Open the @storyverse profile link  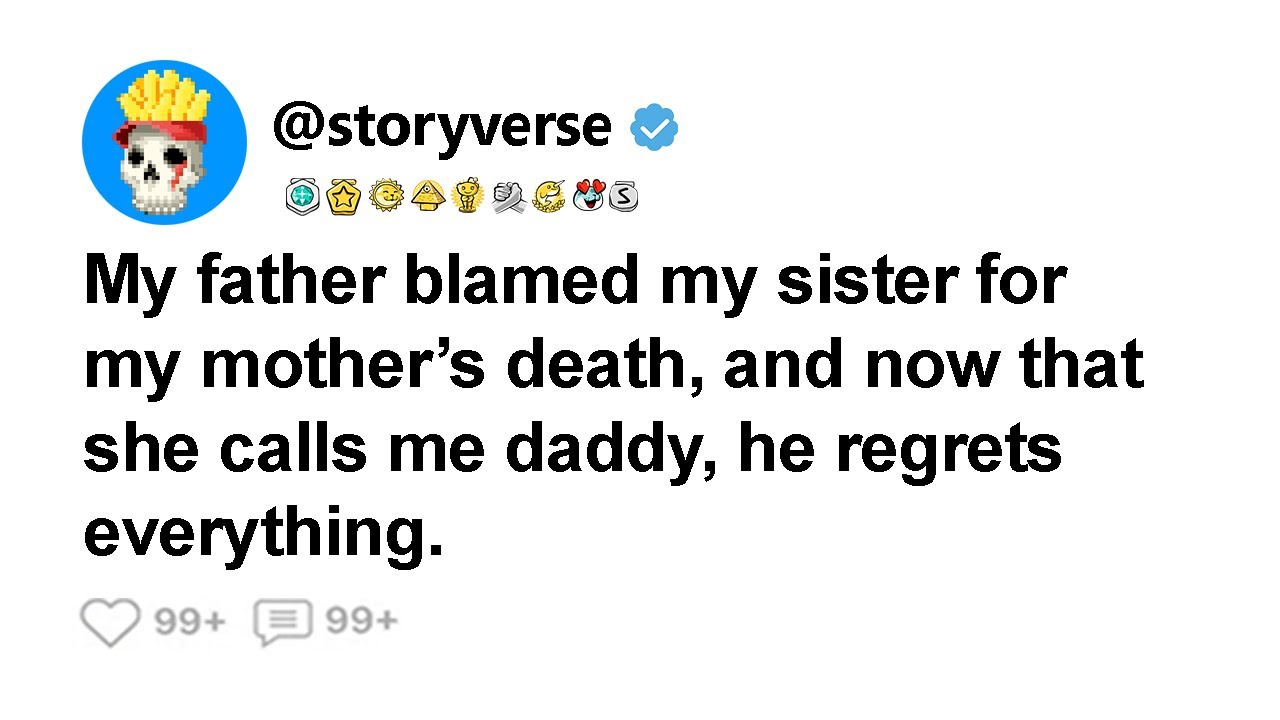(441, 126)
